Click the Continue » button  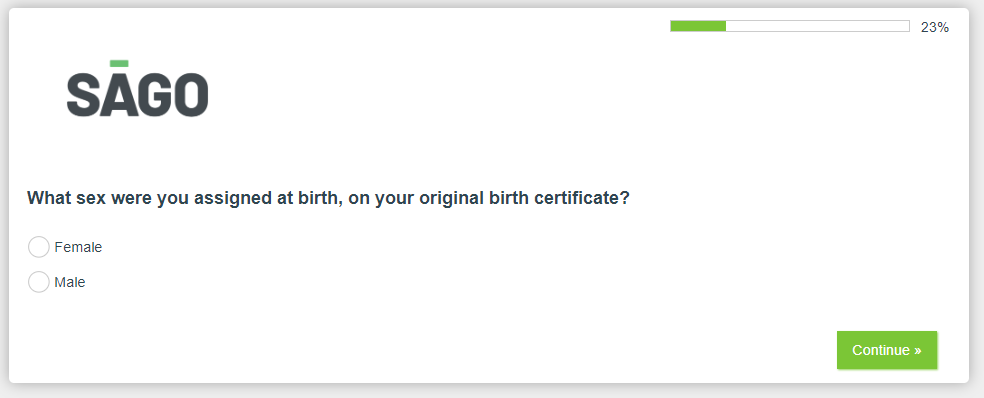[x=887, y=350]
